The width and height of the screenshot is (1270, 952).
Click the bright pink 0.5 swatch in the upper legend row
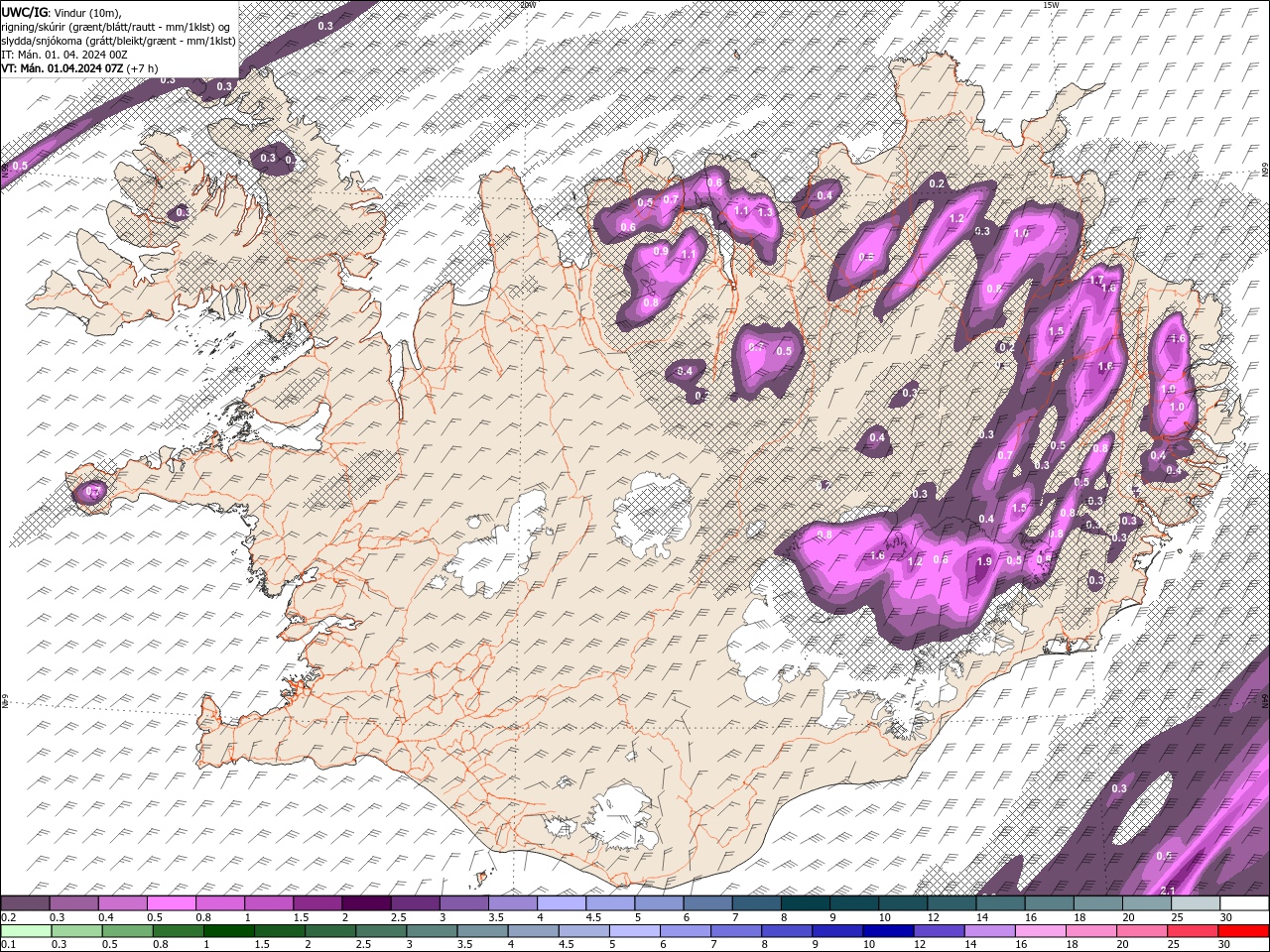click(x=171, y=903)
